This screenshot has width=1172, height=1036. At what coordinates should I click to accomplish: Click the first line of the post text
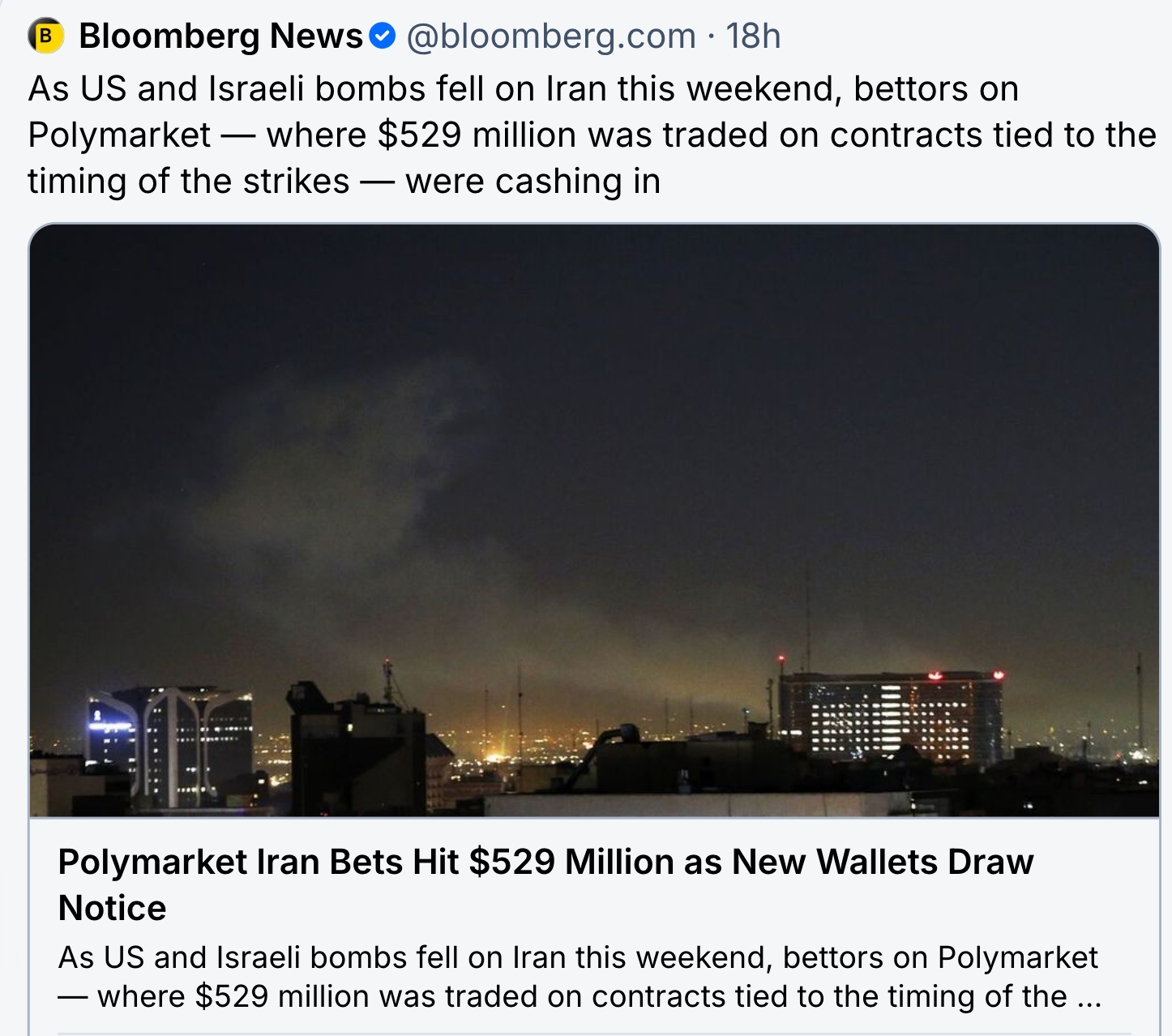pos(523,88)
